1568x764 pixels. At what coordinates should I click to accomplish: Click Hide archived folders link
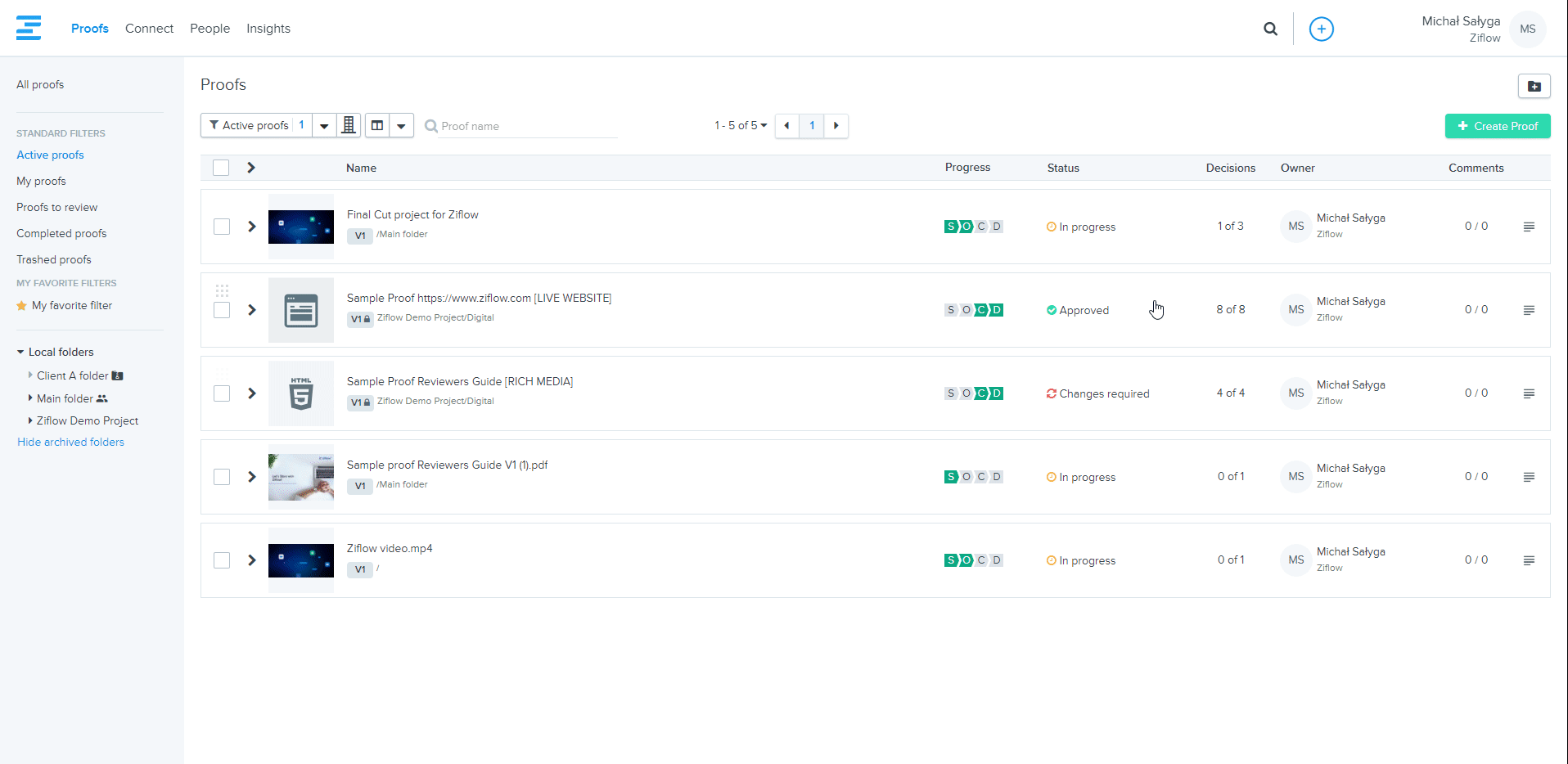[x=70, y=442]
